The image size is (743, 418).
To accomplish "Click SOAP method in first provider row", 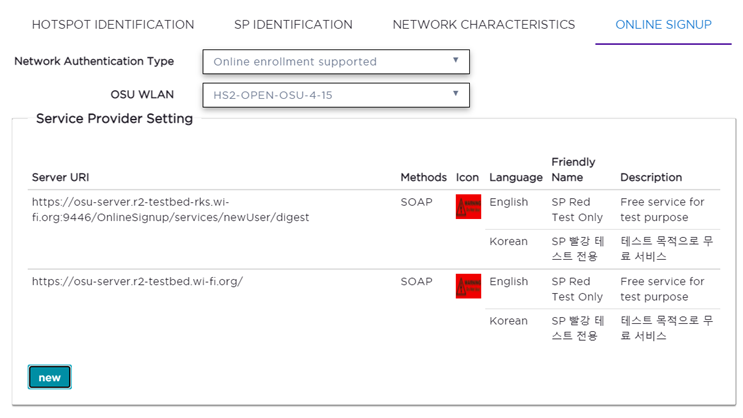I will (x=417, y=202).
